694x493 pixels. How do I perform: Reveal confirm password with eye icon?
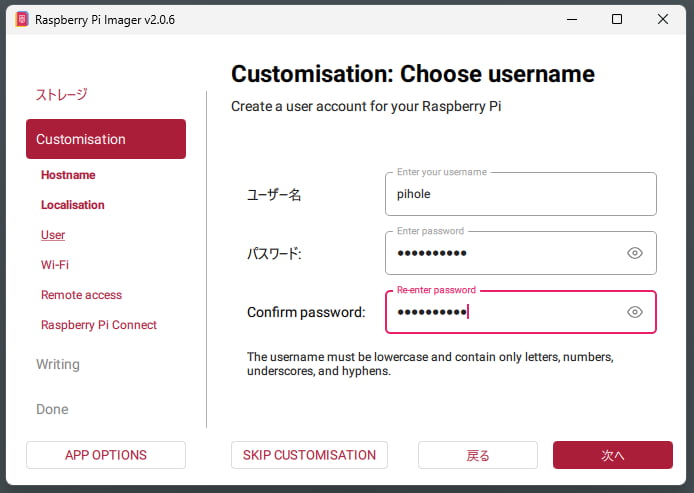634,312
